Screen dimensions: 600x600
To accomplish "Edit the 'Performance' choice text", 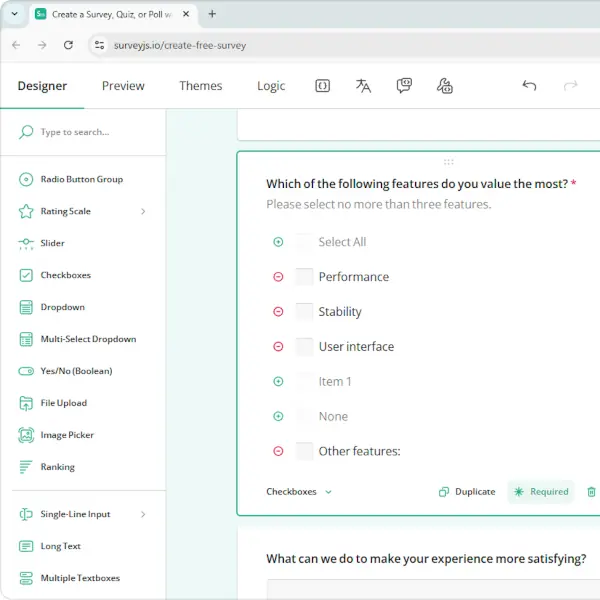I will point(354,277).
